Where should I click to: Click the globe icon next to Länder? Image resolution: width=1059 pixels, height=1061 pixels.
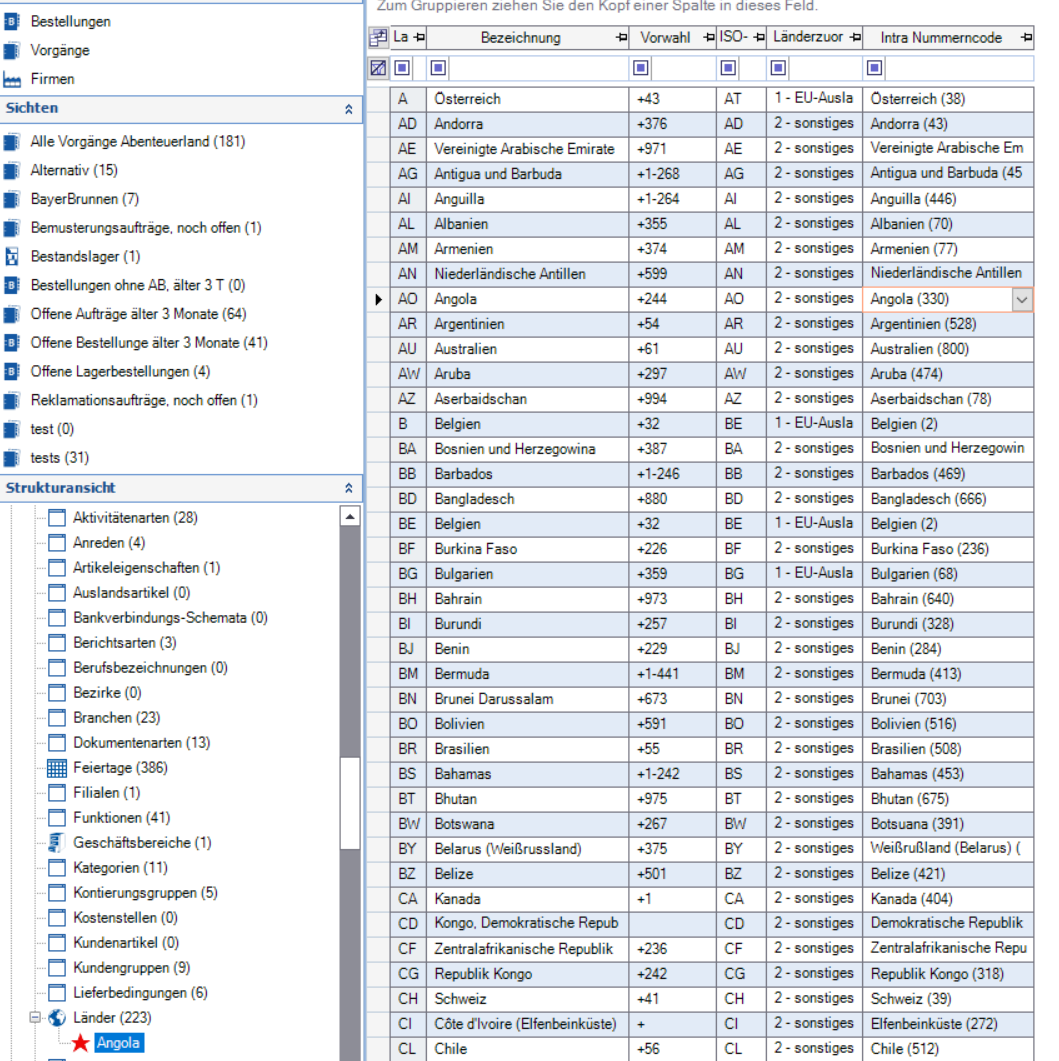57,1018
